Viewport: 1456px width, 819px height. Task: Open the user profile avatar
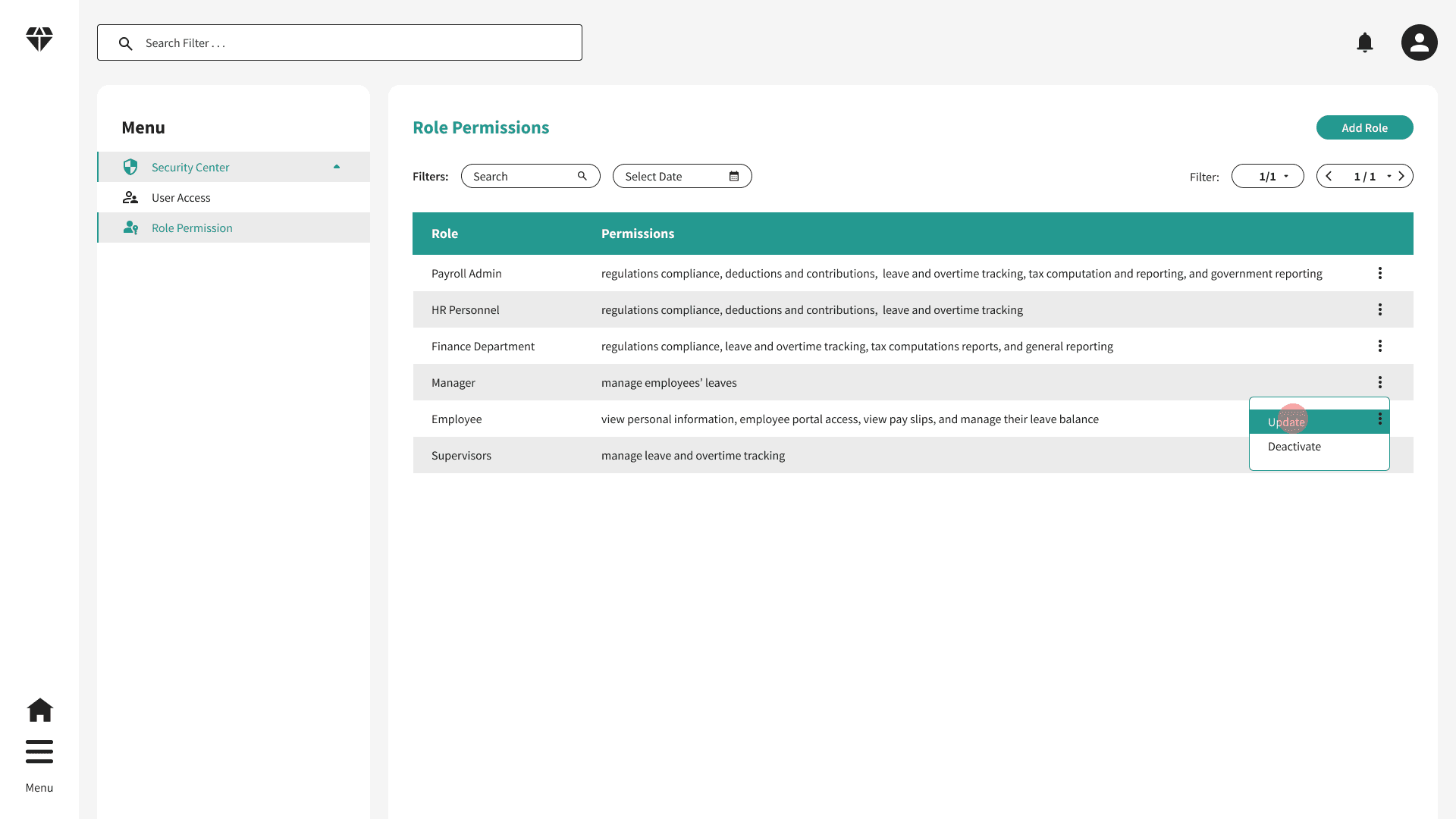[x=1418, y=42]
